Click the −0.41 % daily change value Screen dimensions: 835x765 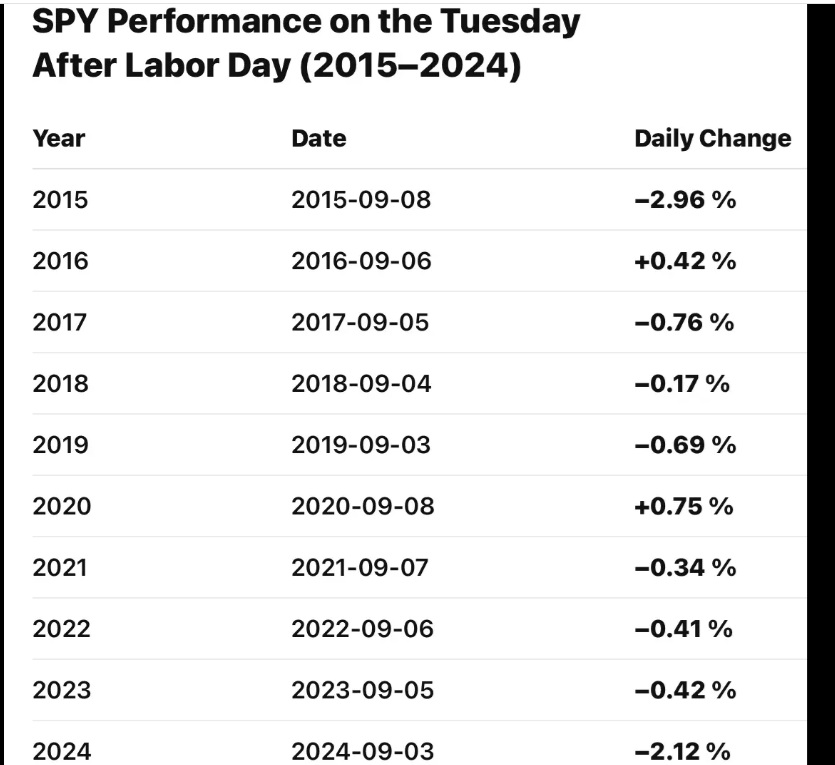(684, 629)
